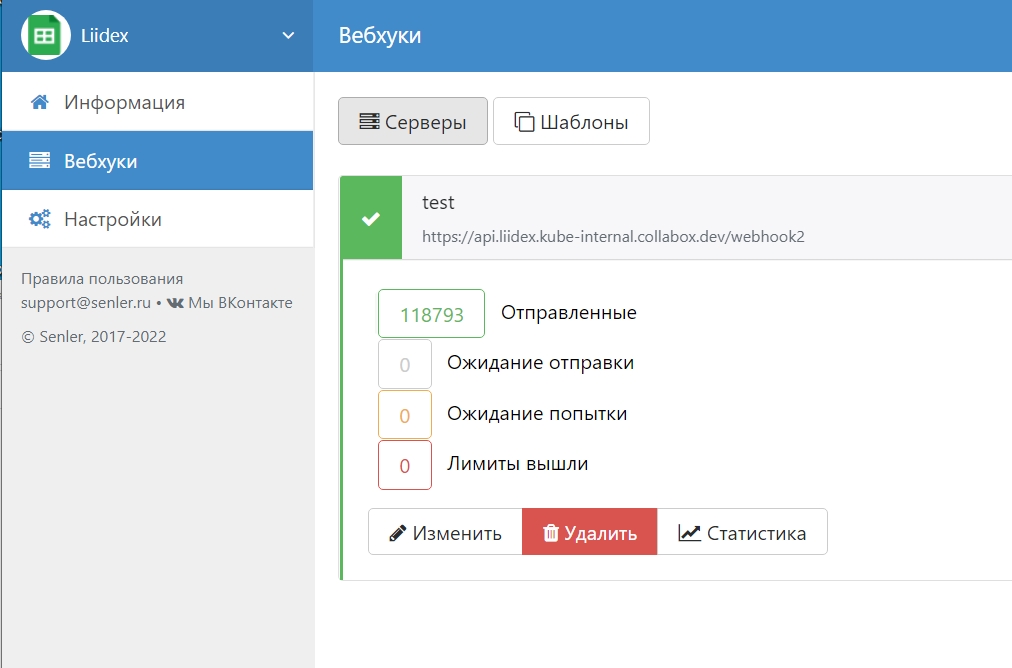1012x668 pixels.
Task: Select Вебхуки in the sidebar
Action: click(100, 161)
